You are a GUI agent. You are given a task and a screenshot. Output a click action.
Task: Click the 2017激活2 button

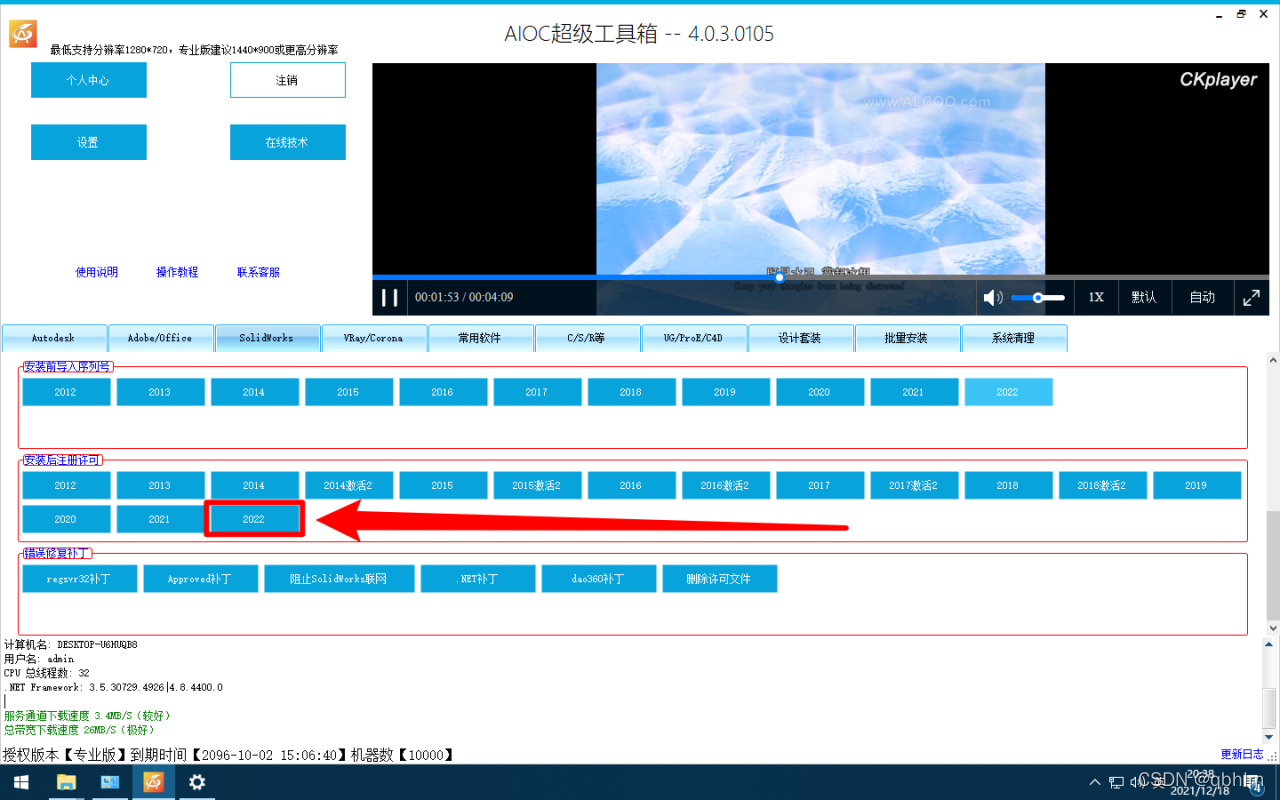click(913, 485)
